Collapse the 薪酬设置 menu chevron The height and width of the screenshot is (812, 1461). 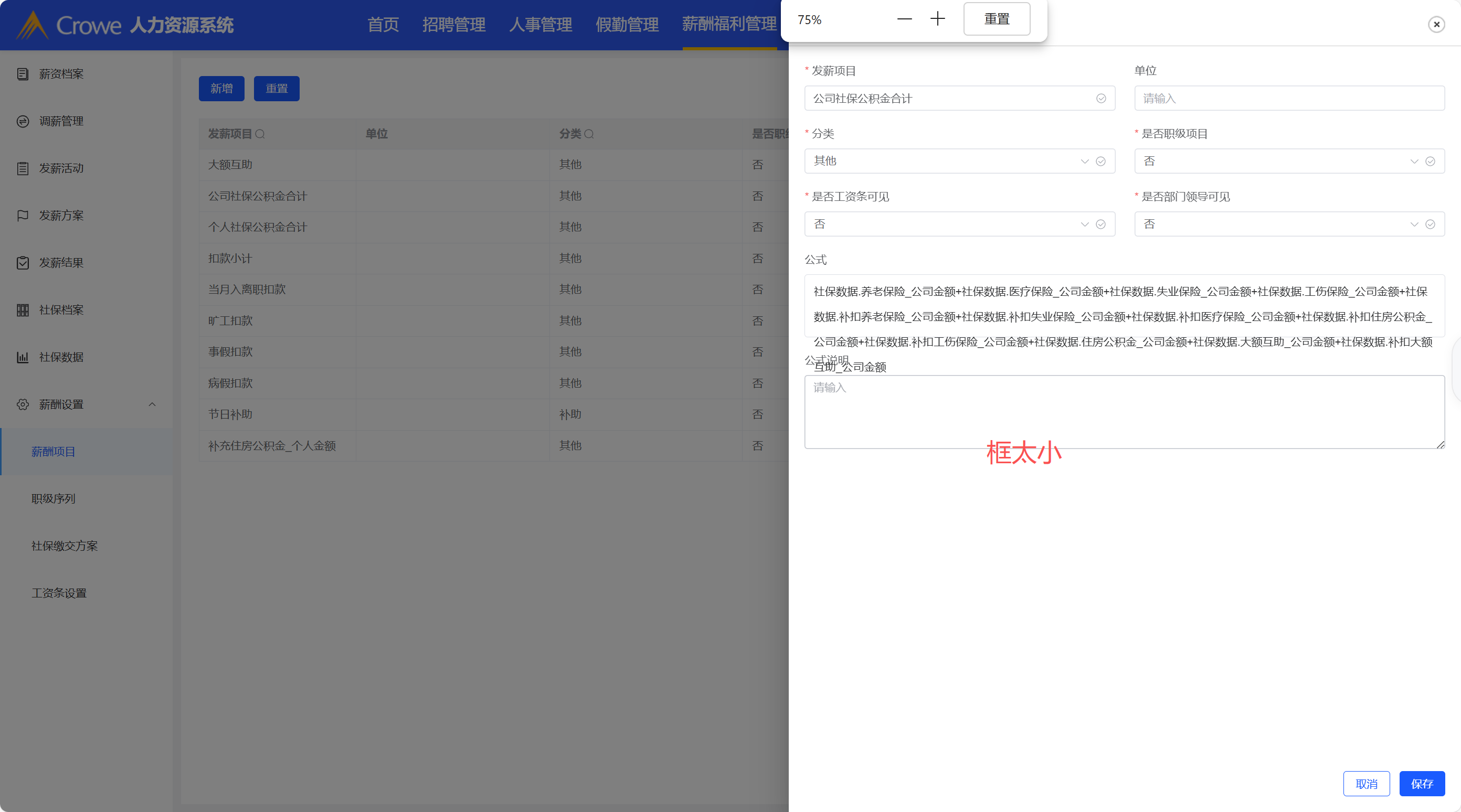pos(152,404)
